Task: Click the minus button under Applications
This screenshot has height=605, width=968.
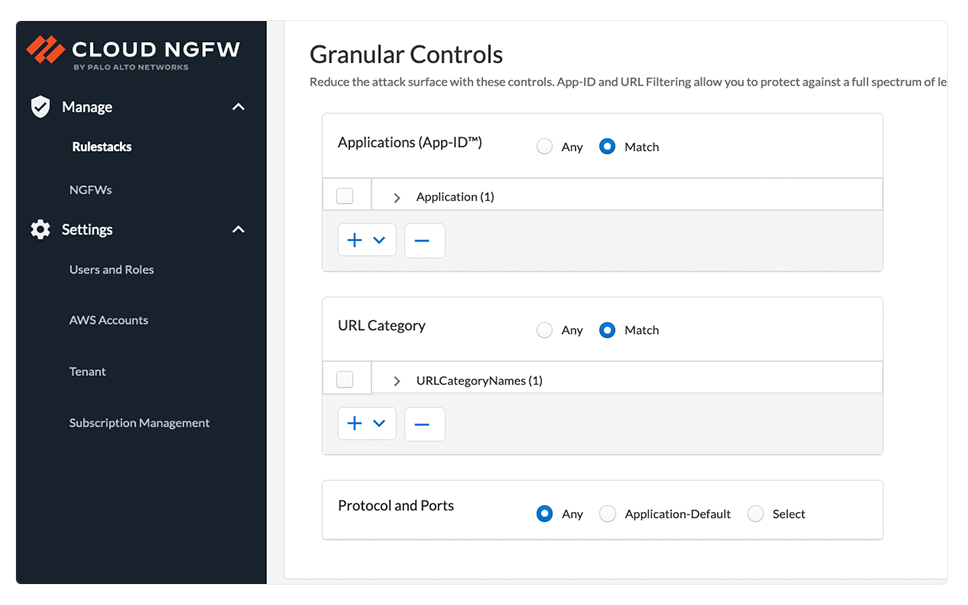Action: pos(424,241)
